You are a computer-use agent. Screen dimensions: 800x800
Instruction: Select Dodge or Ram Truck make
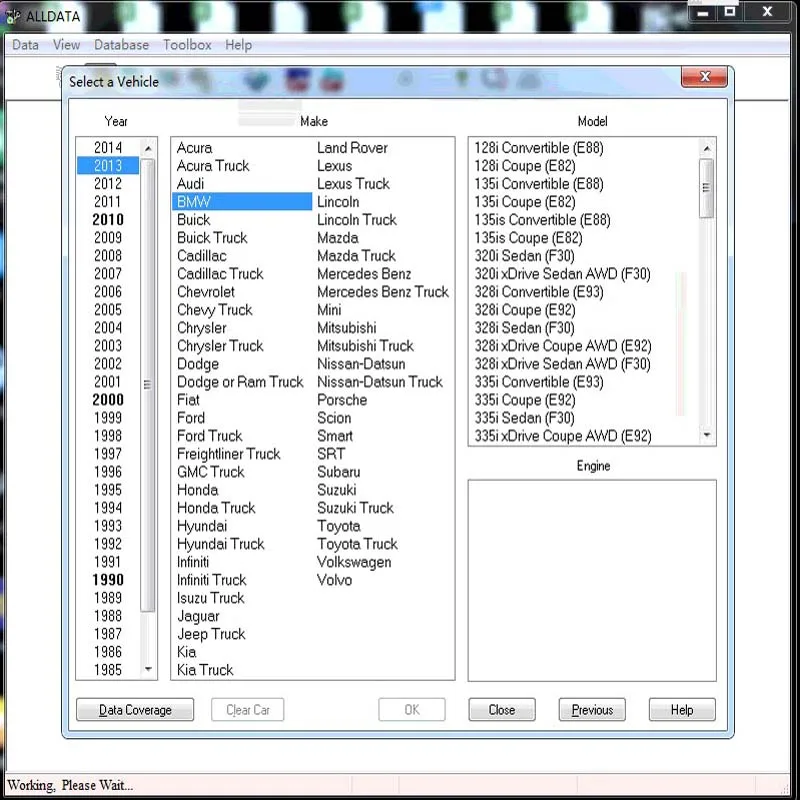coord(240,382)
